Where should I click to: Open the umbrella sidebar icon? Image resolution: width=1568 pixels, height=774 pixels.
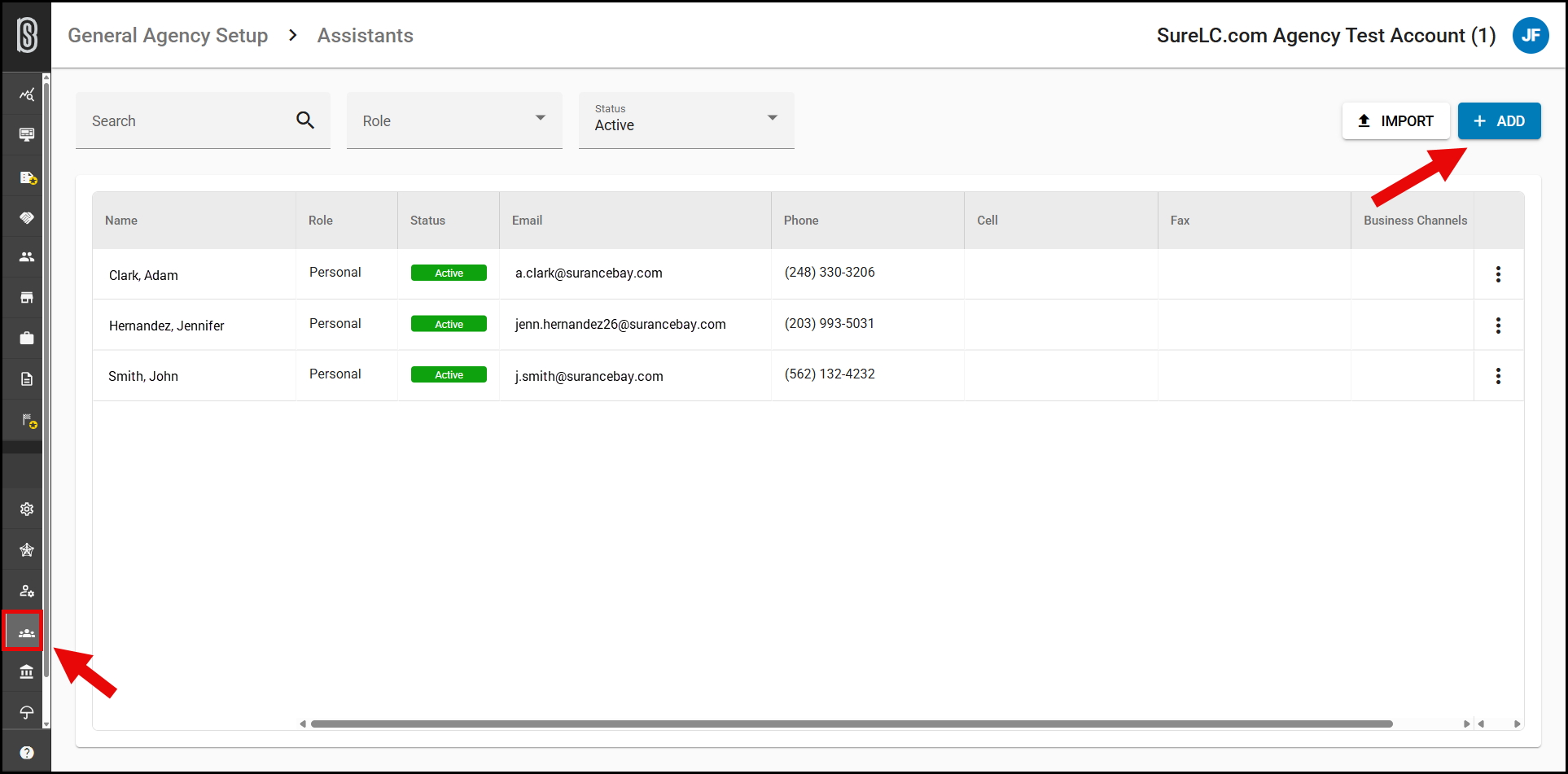[27, 713]
